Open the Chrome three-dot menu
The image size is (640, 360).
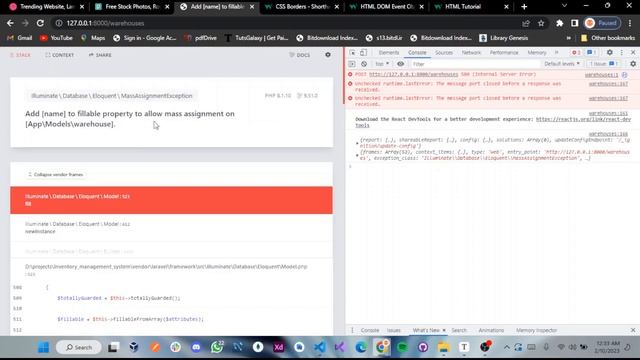(630, 23)
